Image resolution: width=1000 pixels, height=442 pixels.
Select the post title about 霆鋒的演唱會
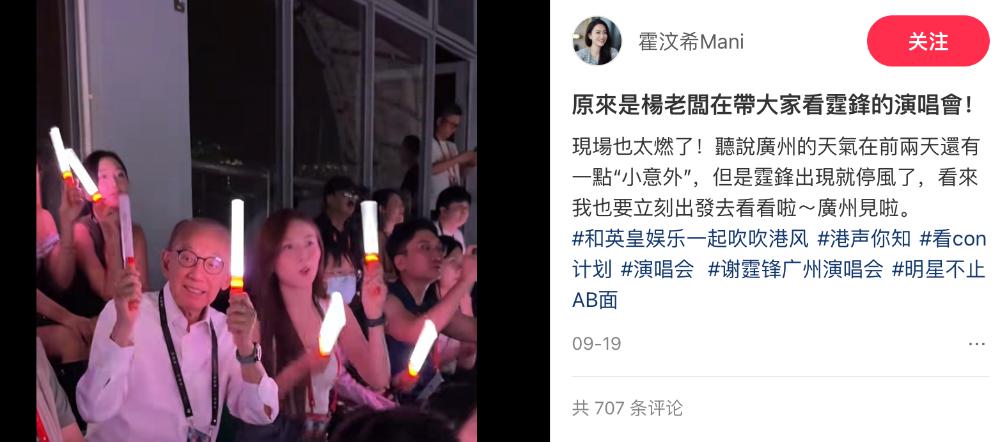(x=772, y=105)
